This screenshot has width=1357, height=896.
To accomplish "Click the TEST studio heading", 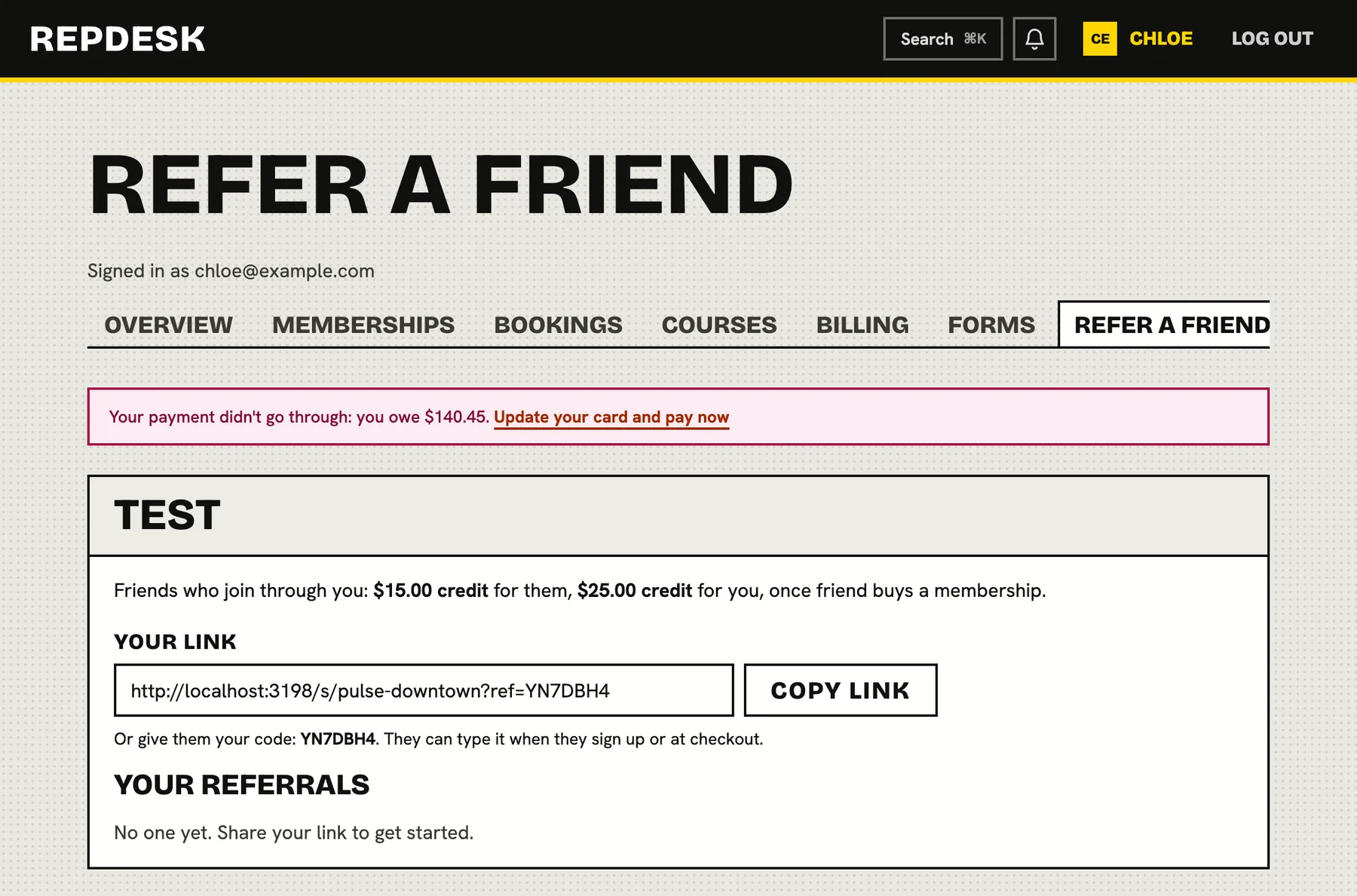I will click(x=167, y=515).
